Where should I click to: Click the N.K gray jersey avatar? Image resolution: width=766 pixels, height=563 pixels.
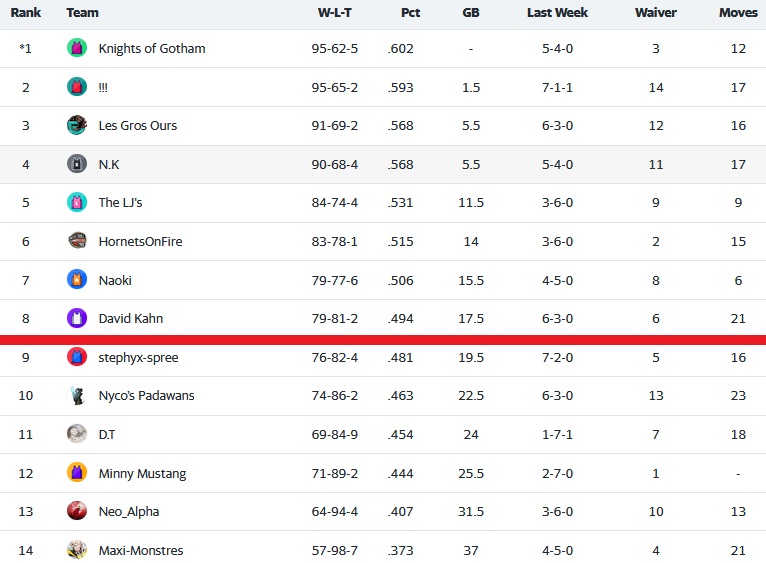77,164
